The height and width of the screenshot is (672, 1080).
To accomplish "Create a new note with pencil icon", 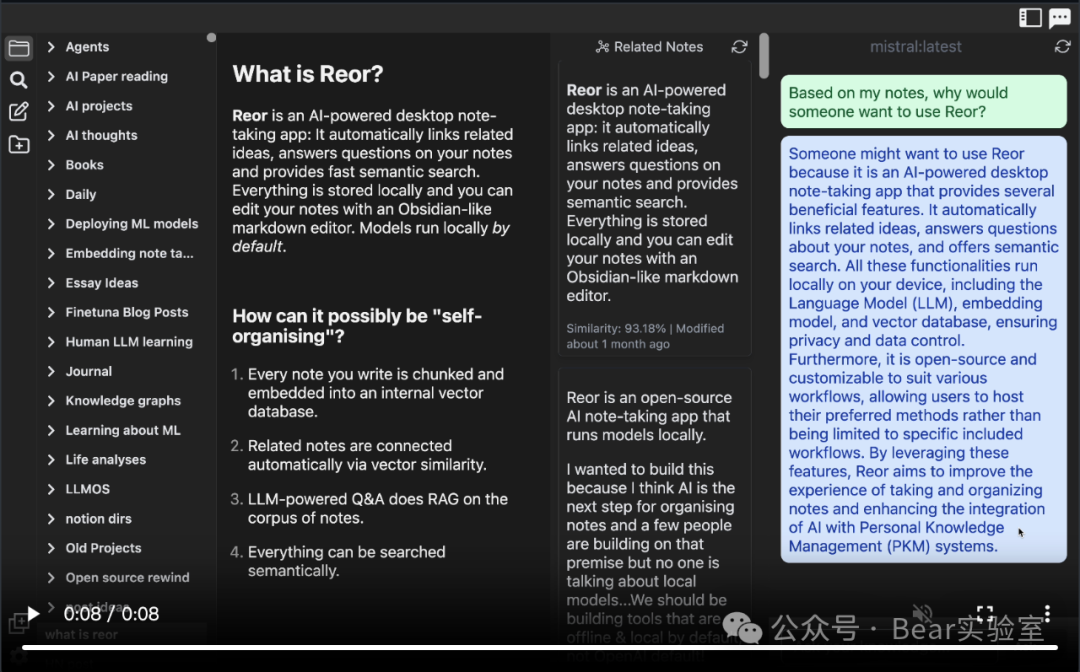I will point(19,112).
